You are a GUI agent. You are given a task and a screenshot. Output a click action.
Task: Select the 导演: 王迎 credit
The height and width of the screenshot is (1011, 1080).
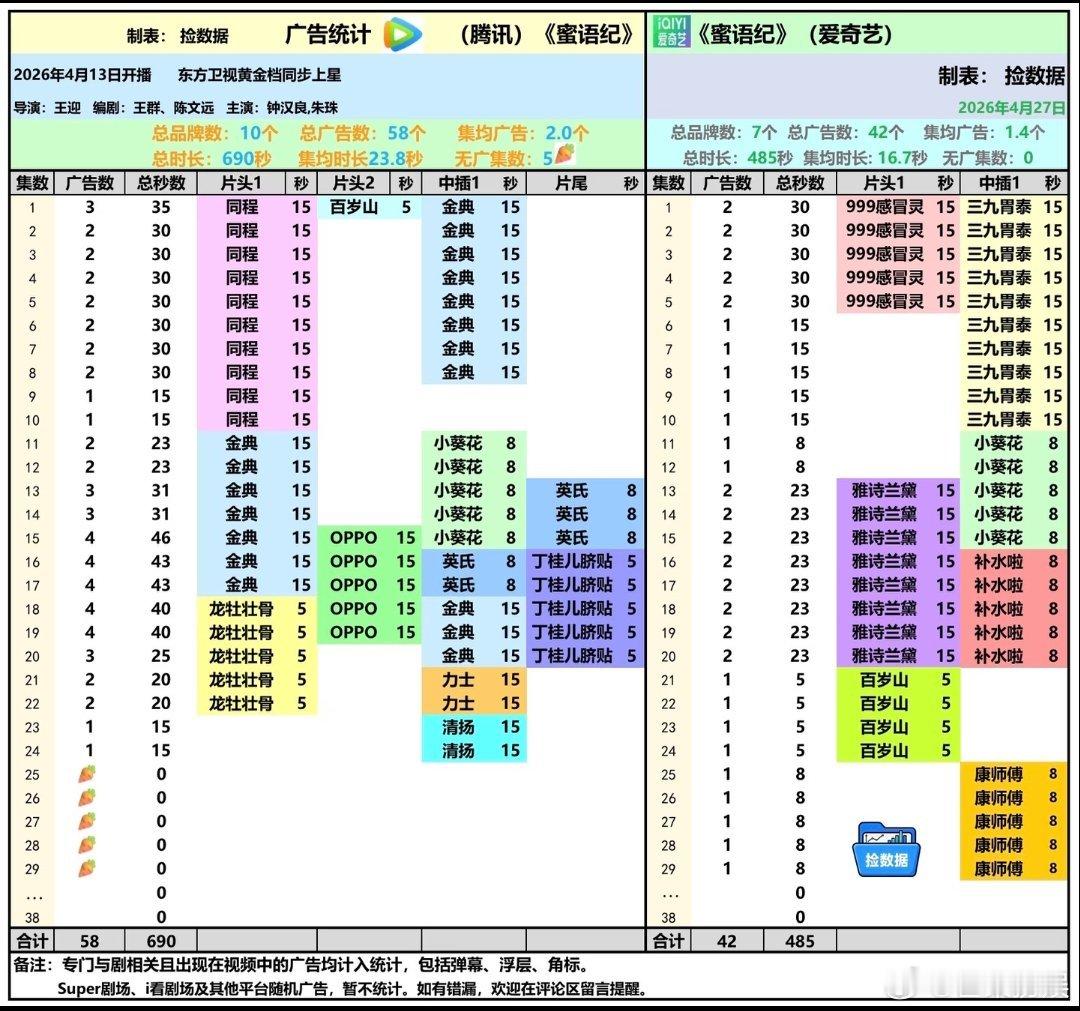(x=47, y=107)
